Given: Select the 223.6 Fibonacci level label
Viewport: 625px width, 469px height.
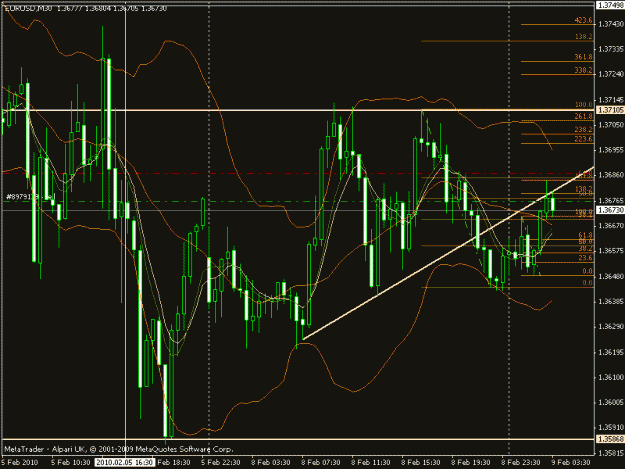Looking at the screenshot, I should 584,139.
